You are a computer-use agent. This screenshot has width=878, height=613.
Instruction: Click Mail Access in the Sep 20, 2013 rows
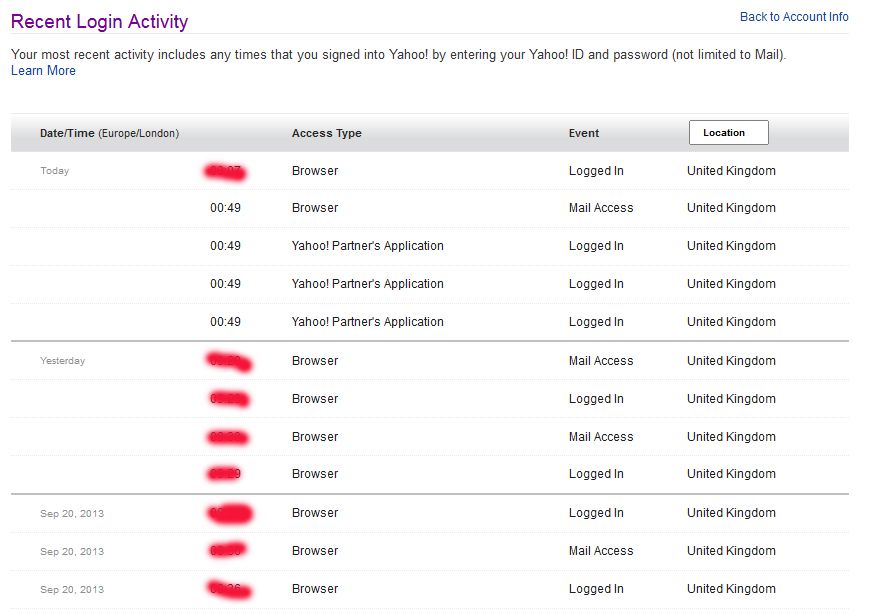(600, 551)
